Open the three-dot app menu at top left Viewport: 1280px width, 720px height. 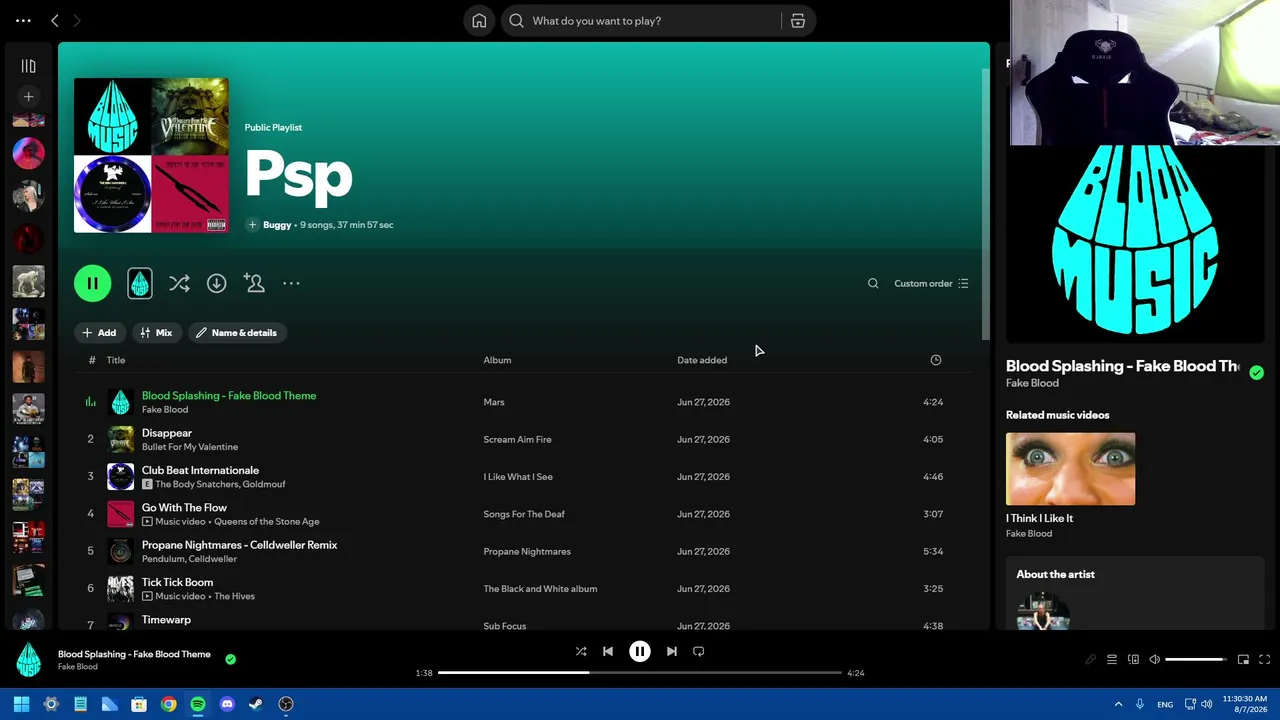(23, 21)
